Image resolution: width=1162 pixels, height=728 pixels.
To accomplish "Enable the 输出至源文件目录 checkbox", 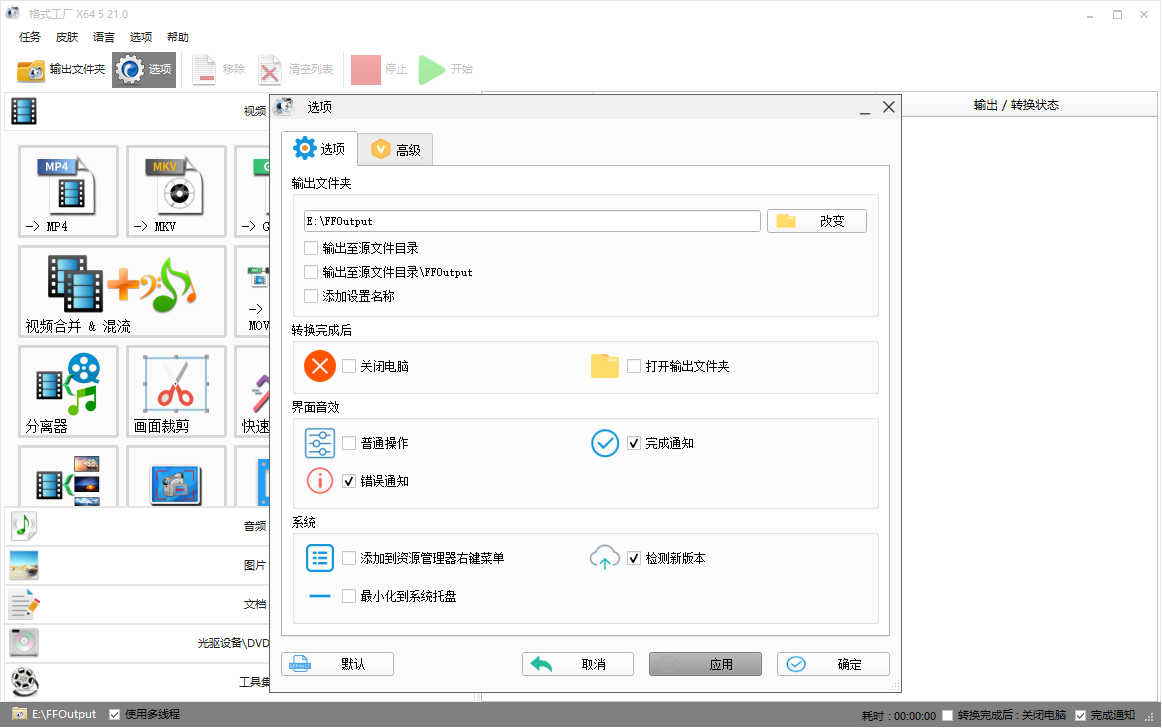I will [x=310, y=248].
